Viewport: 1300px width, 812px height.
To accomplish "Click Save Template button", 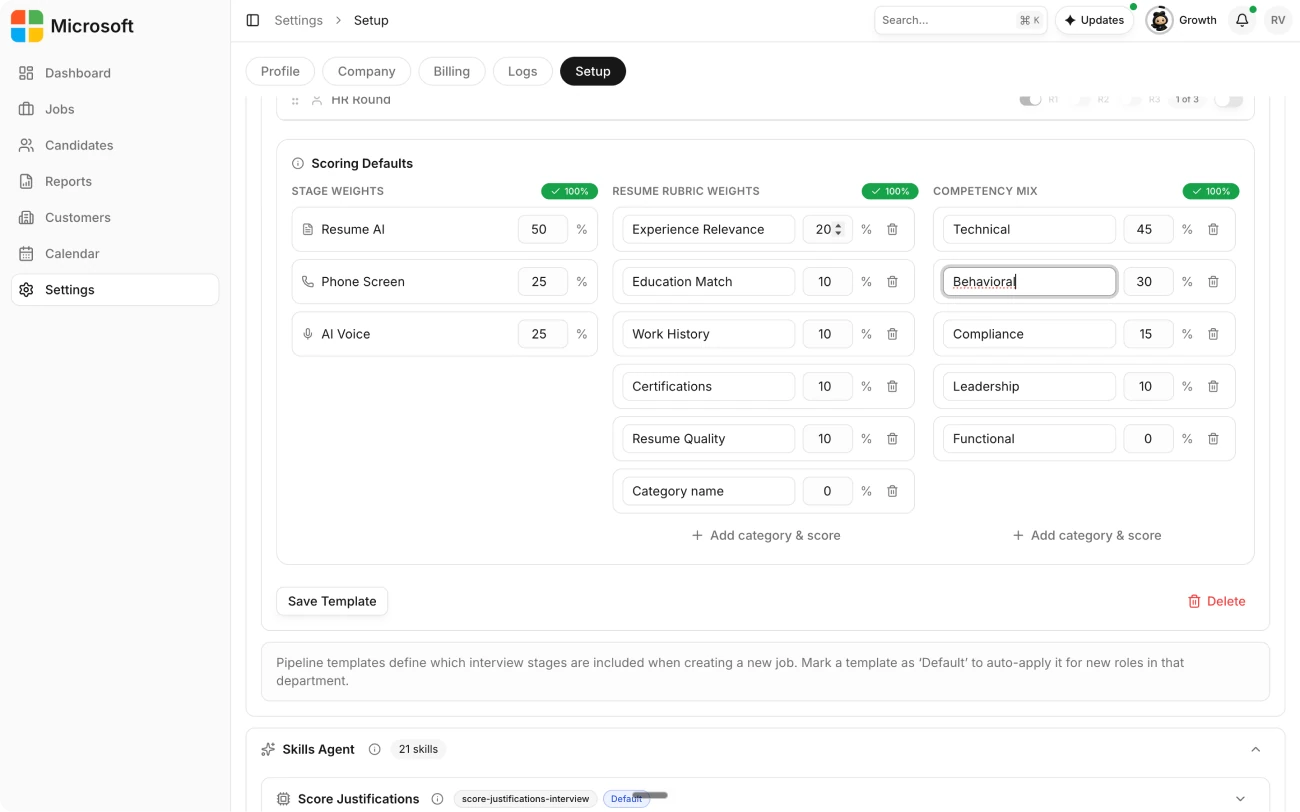I will 332,601.
